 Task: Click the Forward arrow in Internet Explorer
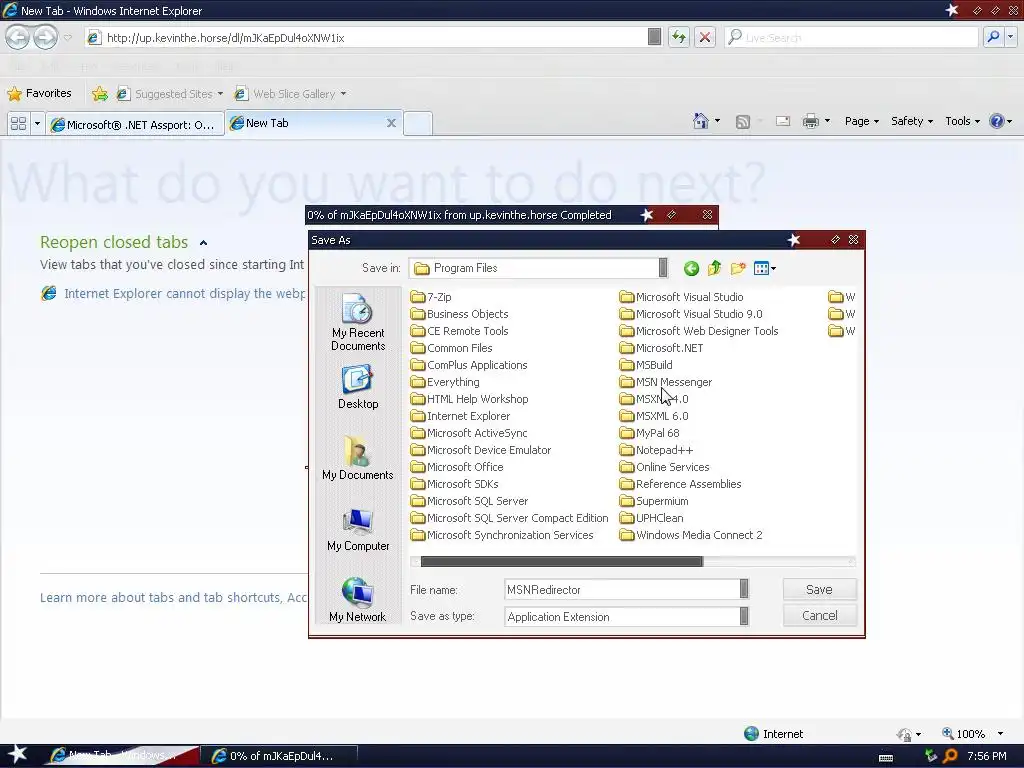[46, 37]
